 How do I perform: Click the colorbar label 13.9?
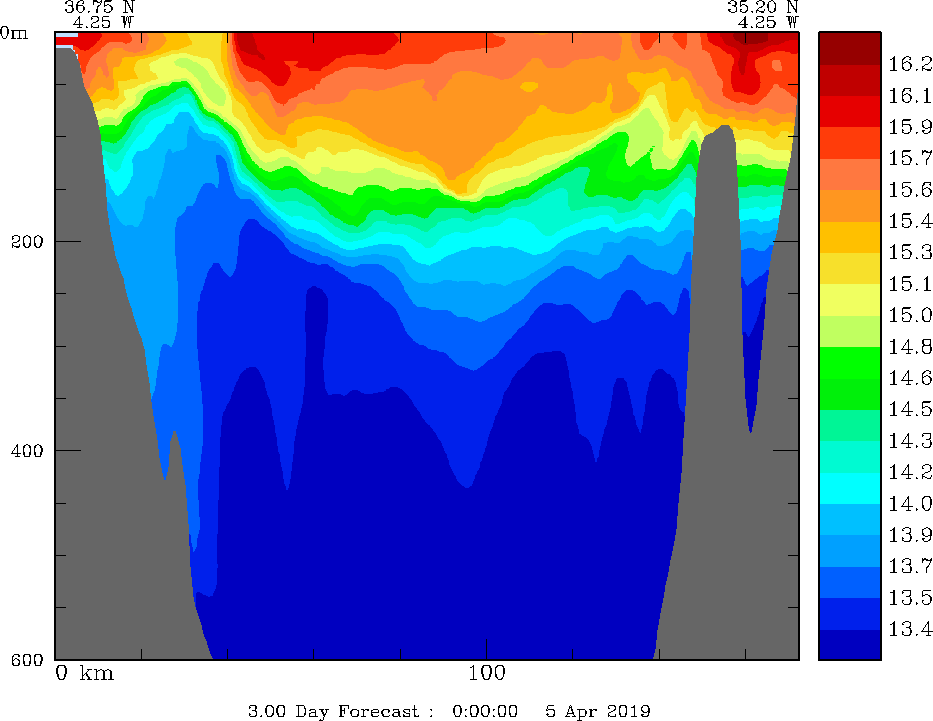pyautogui.click(x=910, y=535)
